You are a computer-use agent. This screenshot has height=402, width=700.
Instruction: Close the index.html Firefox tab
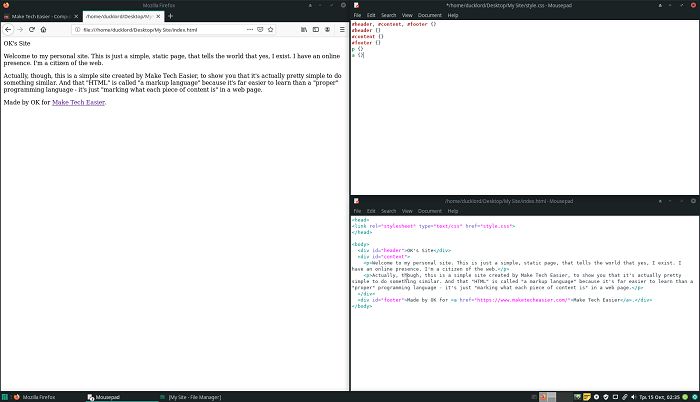(158, 17)
